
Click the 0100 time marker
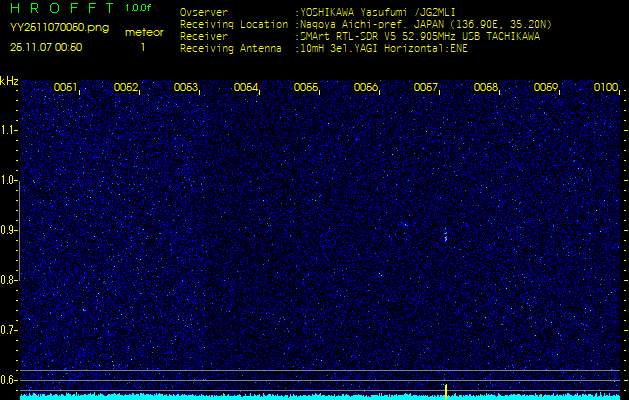click(x=605, y=88)
